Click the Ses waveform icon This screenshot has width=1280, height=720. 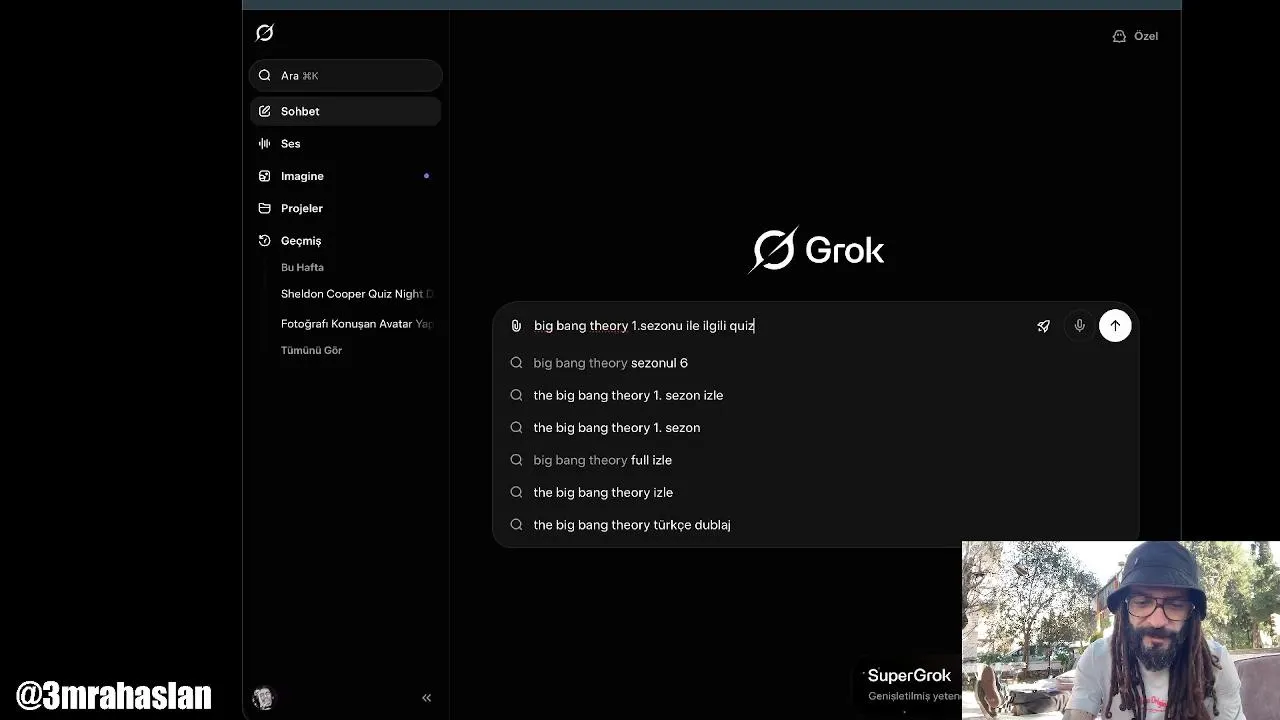[x=264, y=143]
